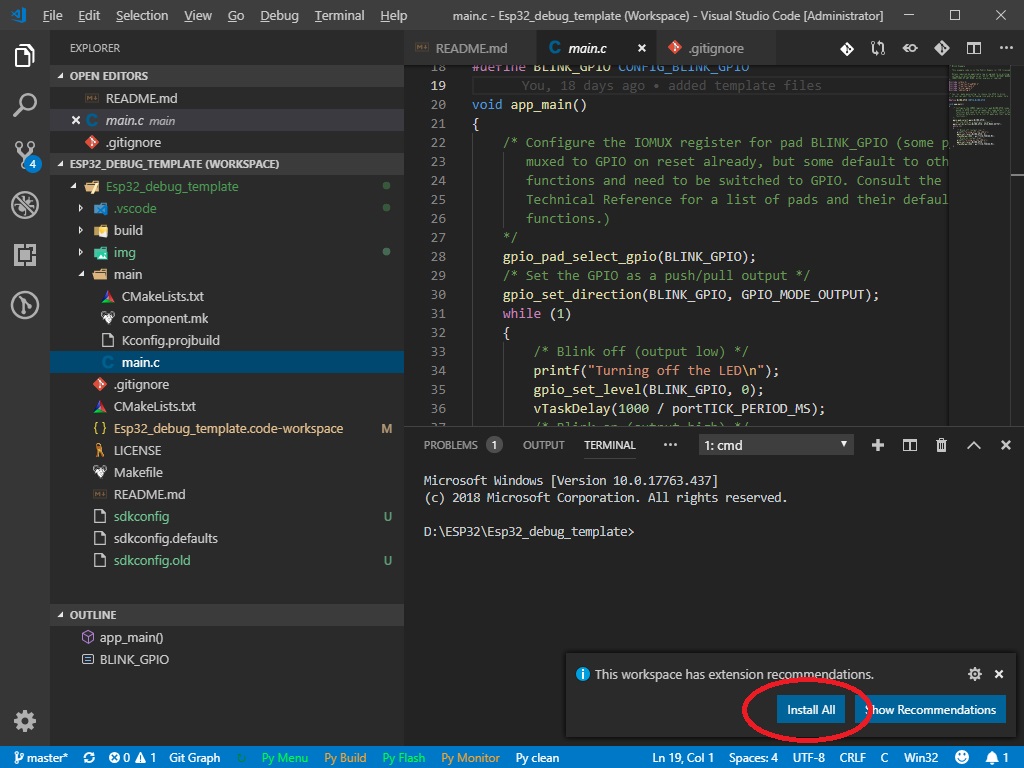The image size is (1024, 768).
Task: Open Source Control view with 4 changes
Action: click(x=26, y=155)
